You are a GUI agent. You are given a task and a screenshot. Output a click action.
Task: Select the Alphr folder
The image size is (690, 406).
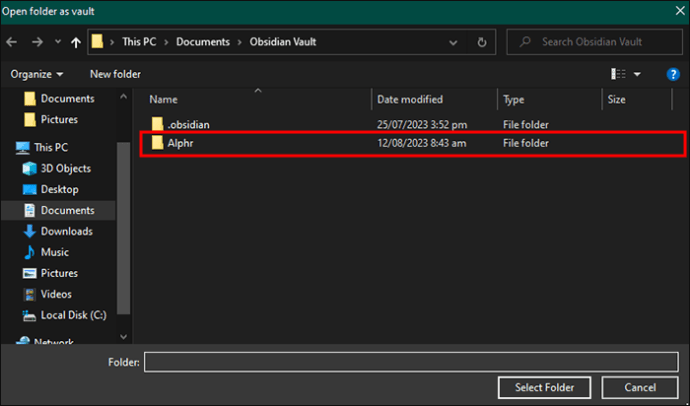pos(413,143)
